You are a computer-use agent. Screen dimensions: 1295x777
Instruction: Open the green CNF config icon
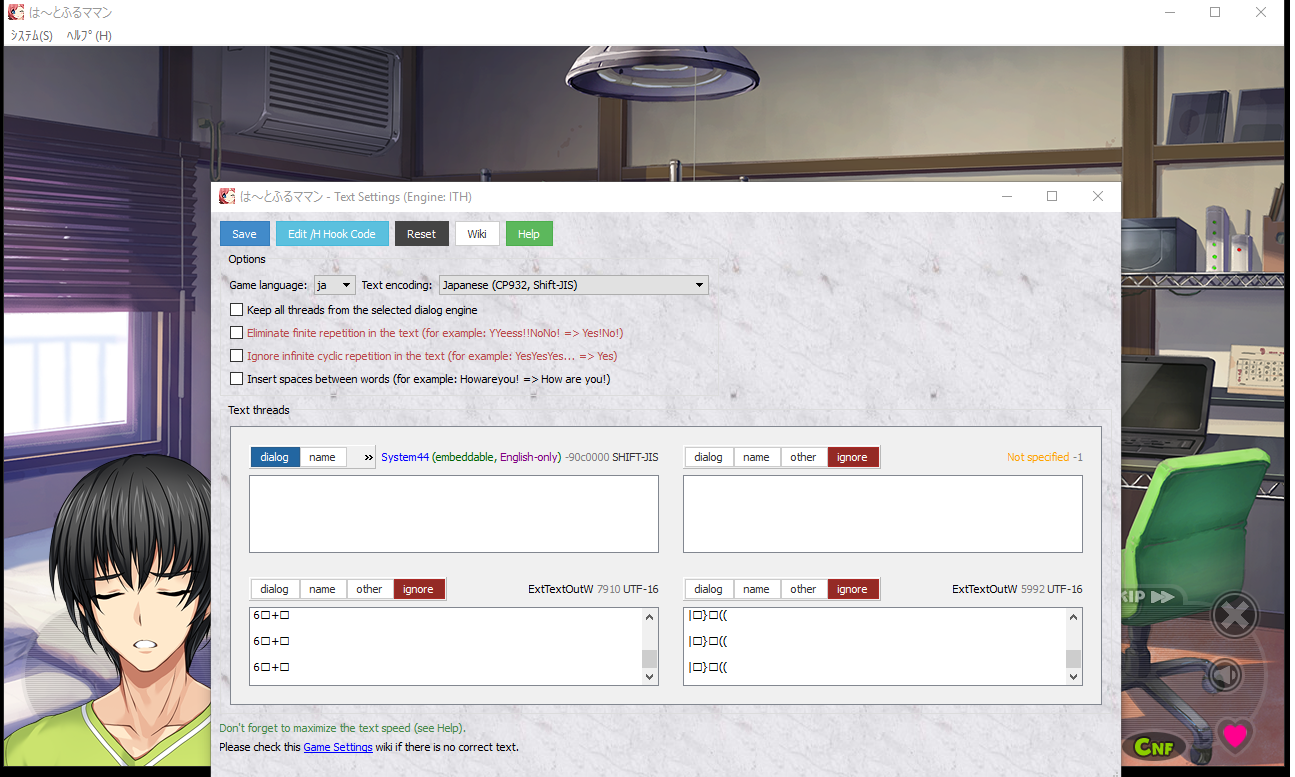coord(1153,745)
